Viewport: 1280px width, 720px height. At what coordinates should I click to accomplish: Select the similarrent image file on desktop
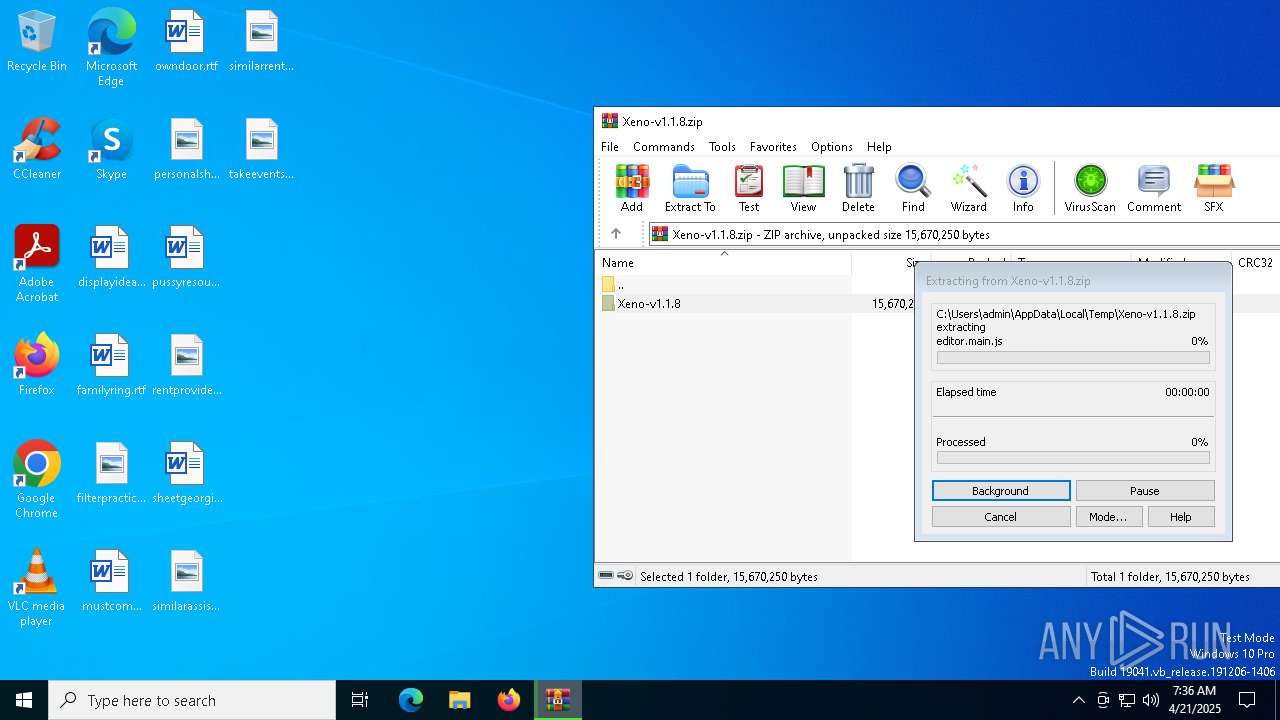point(261,42)
